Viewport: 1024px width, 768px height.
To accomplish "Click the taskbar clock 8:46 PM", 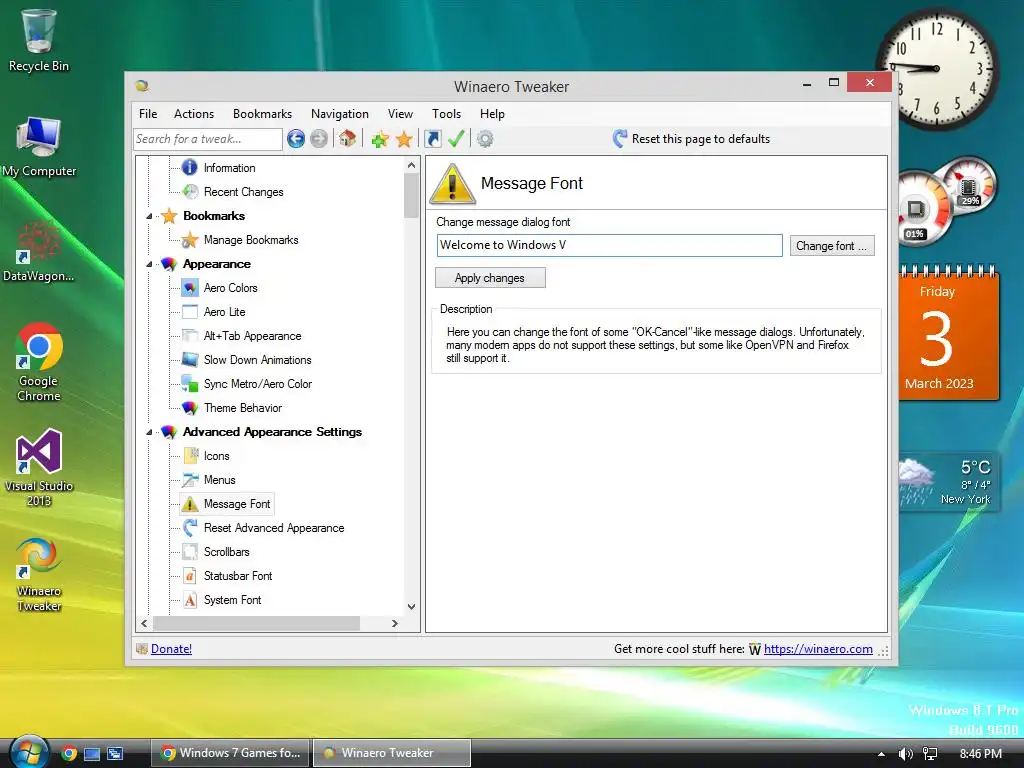I will point(980,754).
